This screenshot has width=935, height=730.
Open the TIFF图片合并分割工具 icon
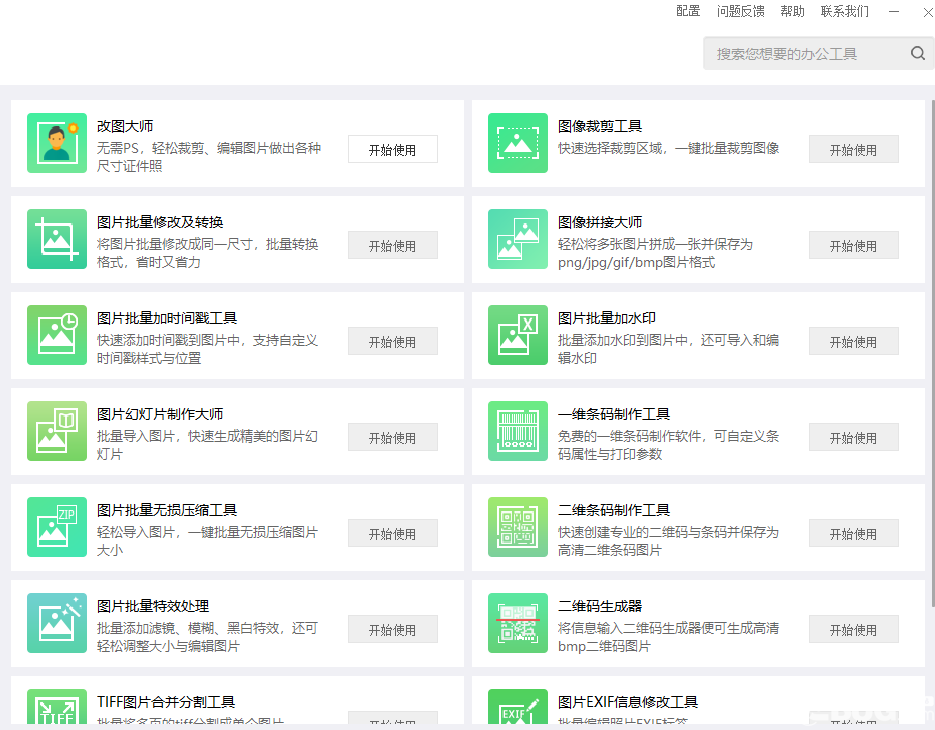tap(57, 710)
